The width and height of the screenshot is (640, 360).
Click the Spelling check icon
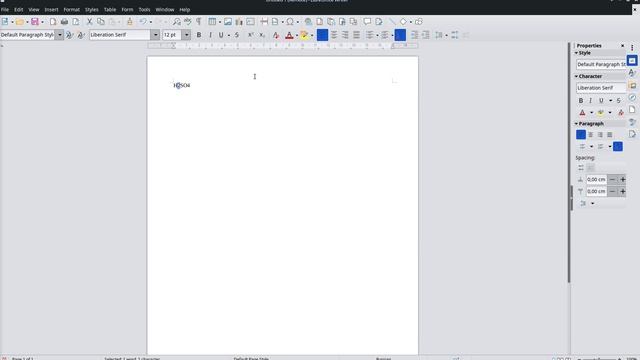(187, 22)
